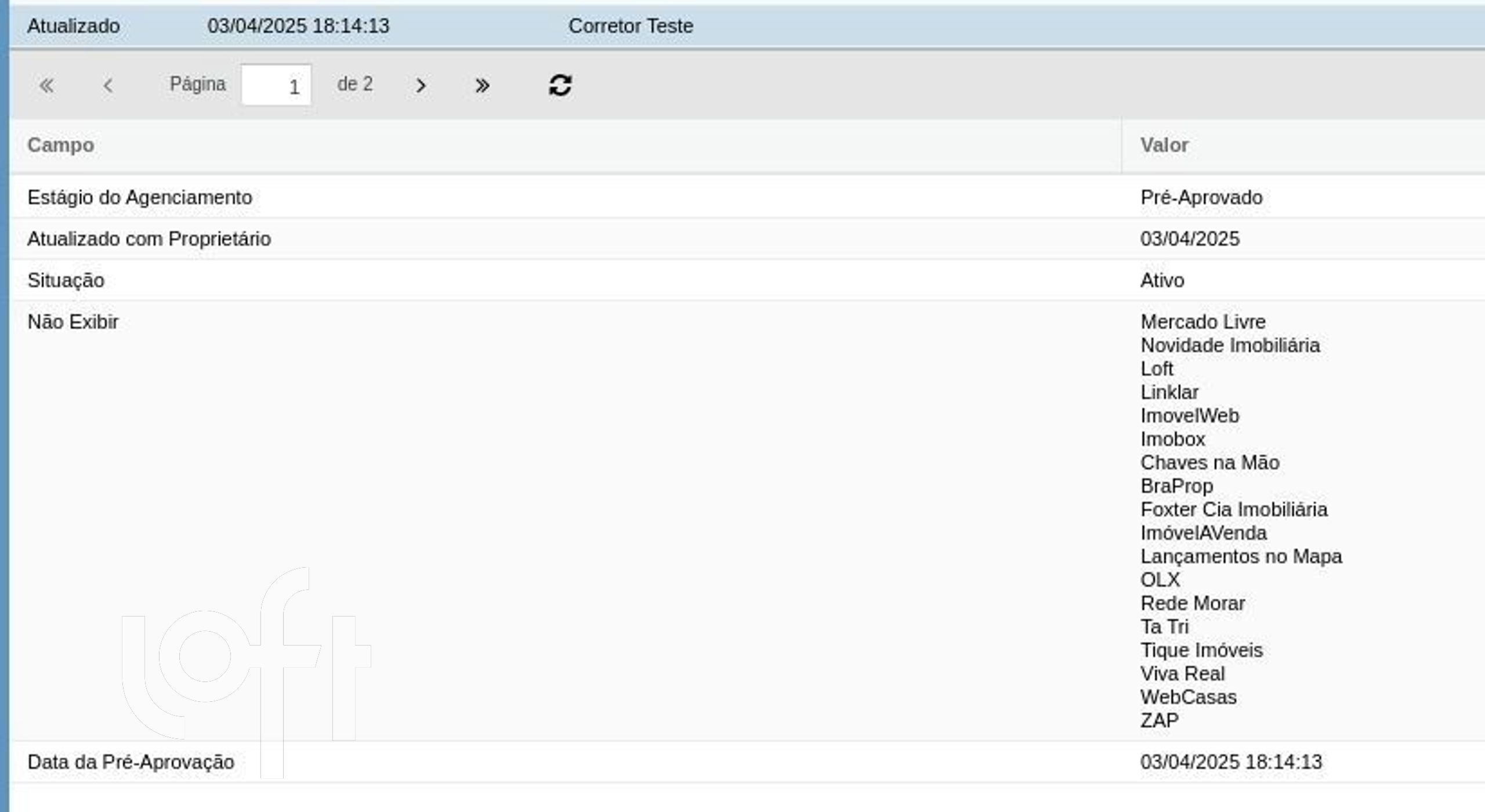Select the Atualizado history row
Viewport: 1485px width, 812px height.
click(x=747, y=26)
